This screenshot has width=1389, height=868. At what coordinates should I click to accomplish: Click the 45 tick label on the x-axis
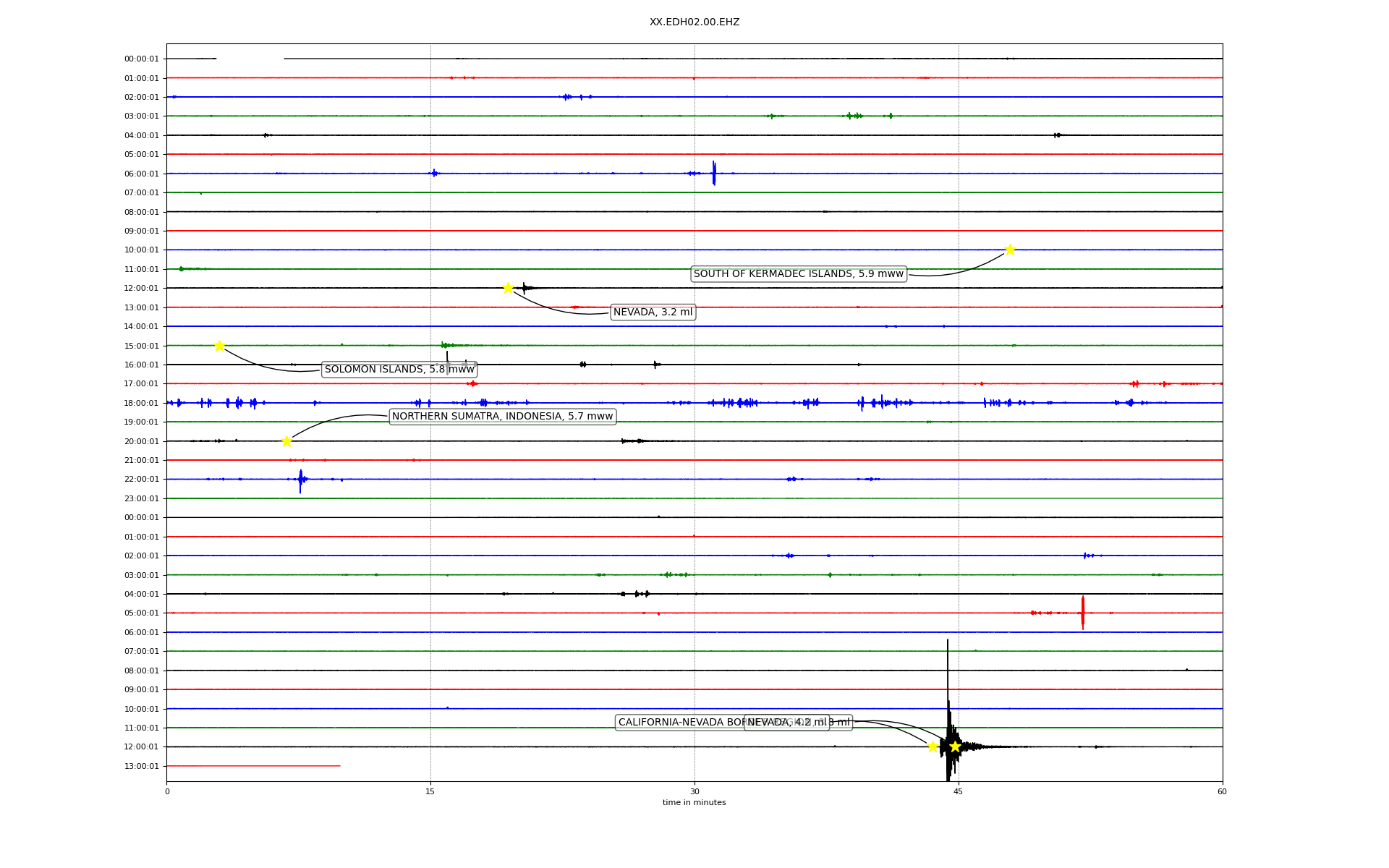(958, 791)
